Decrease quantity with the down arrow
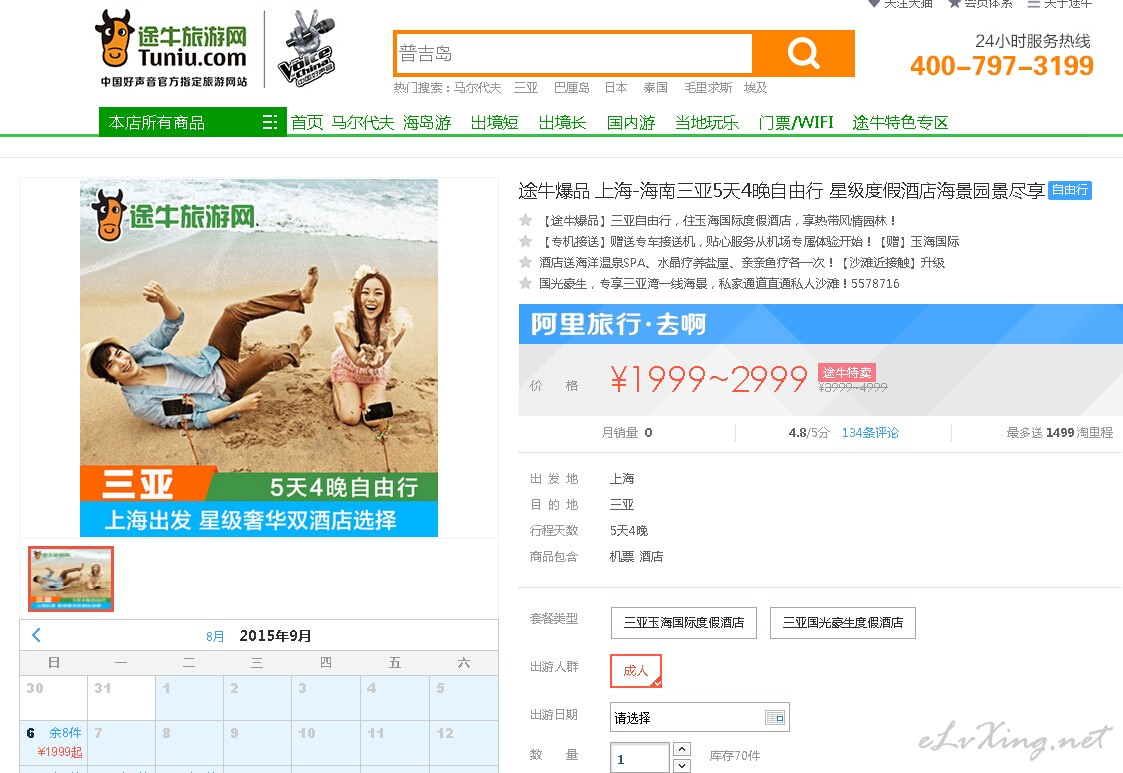 (683, 766)
